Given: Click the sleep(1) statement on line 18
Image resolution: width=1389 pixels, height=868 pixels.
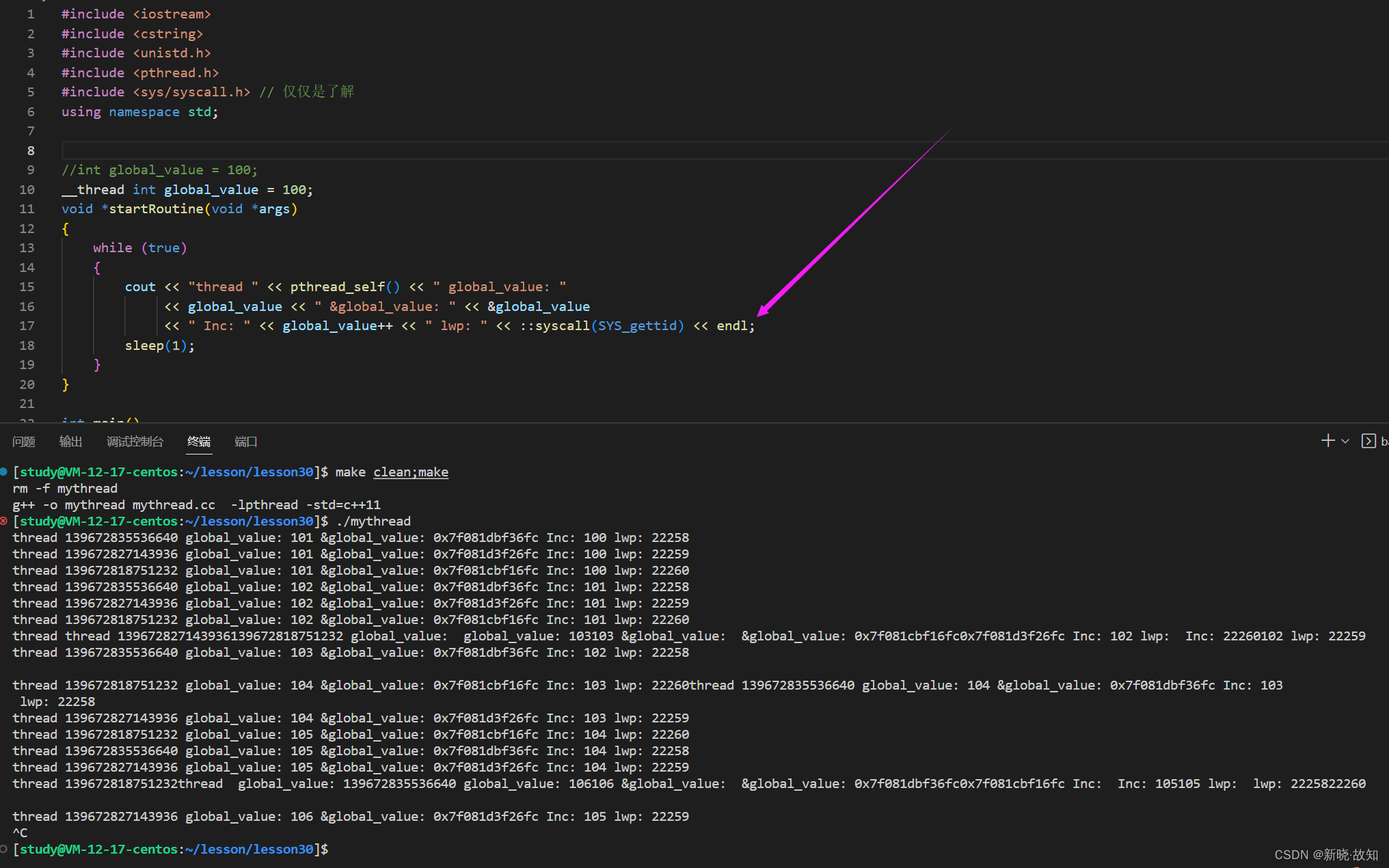Looking at the screenshot, I should (159, 345).
